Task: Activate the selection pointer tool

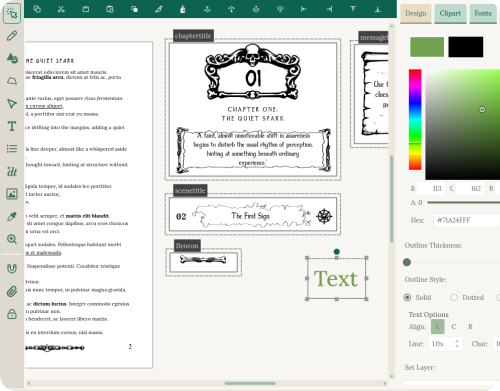Action: (12, 13)
